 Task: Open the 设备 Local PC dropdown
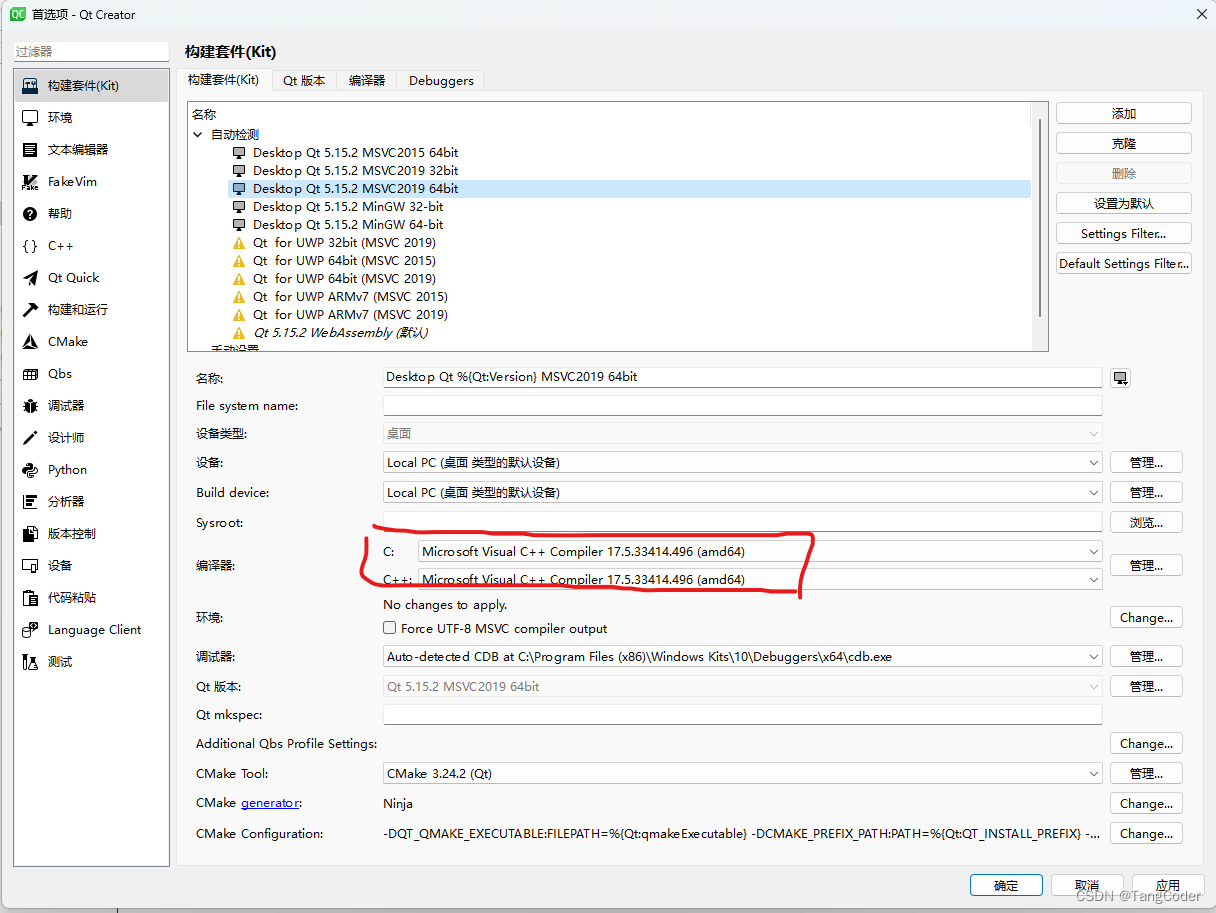(743, 463)
